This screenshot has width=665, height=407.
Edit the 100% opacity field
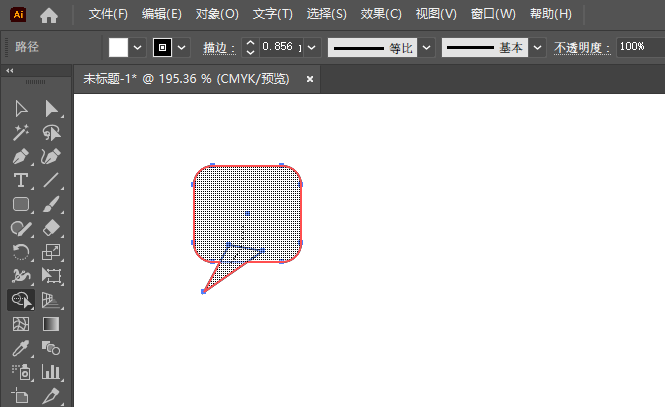640,47
